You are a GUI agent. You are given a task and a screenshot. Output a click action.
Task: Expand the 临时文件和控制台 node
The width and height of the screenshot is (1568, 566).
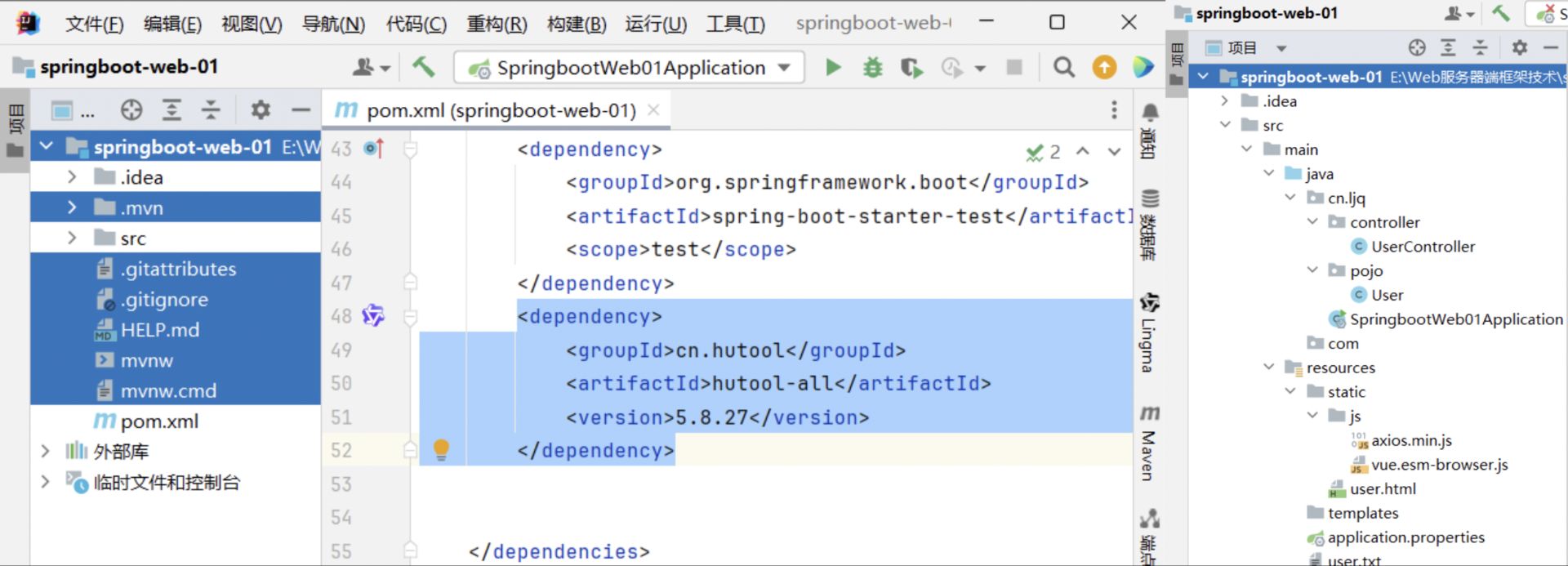(45, 482)
